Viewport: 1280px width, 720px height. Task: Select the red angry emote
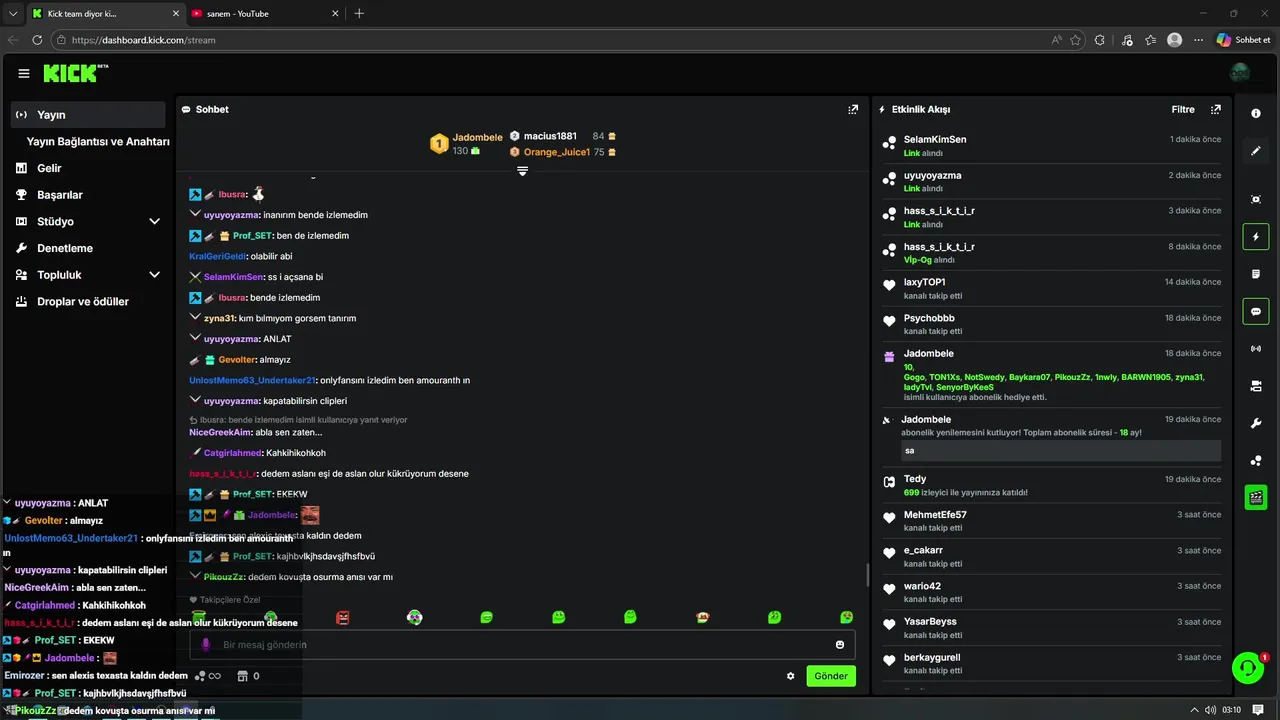click(x=343, y=618)
